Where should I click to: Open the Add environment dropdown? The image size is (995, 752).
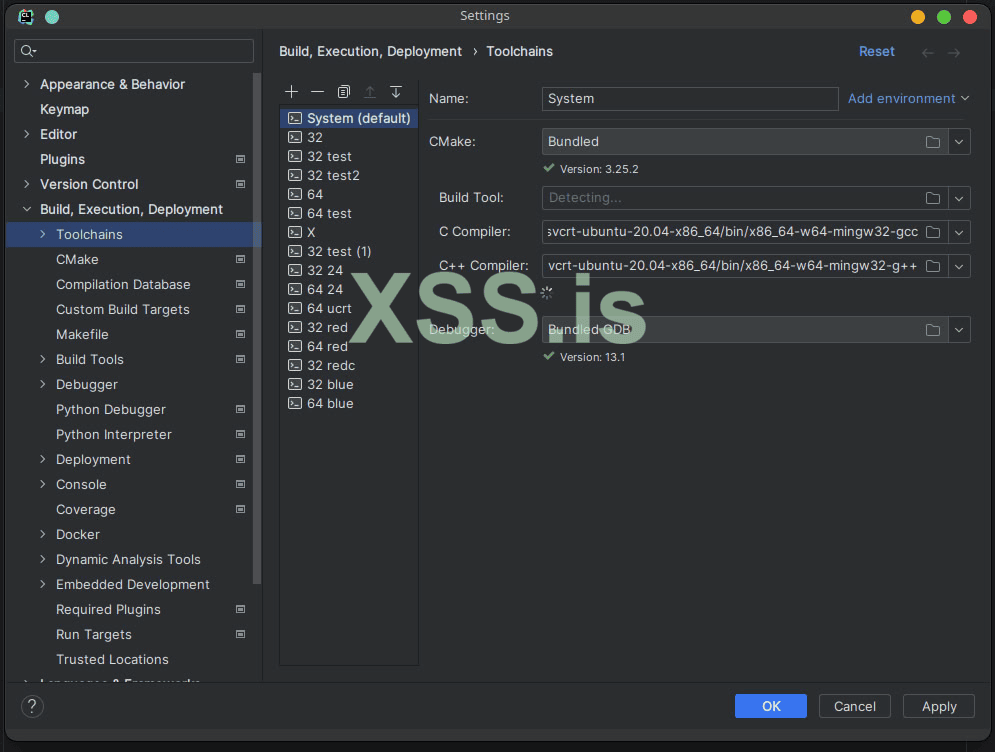point(908,98)
